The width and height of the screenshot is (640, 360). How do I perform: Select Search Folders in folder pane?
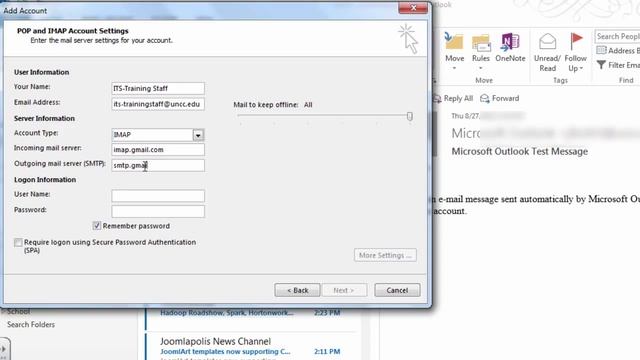pyautogui.click(x=31, y=325)
